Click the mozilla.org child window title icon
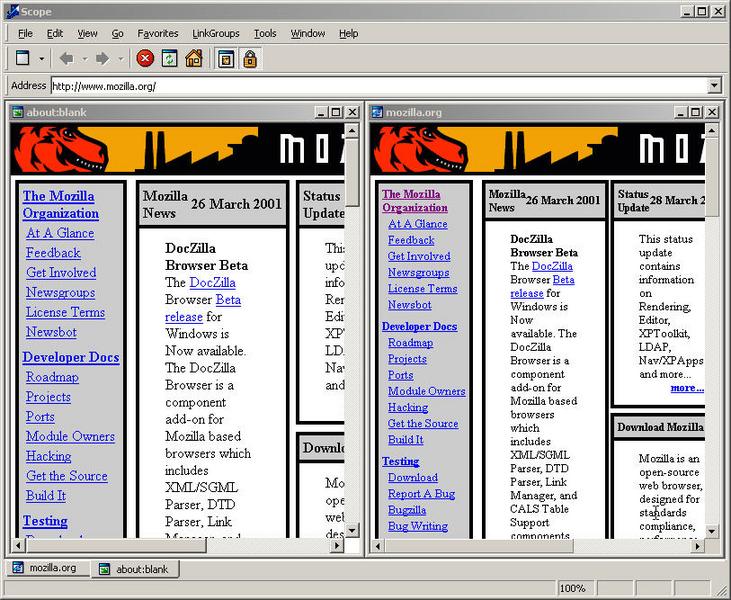This screenshot has height=600, width=731. [377, 112]
